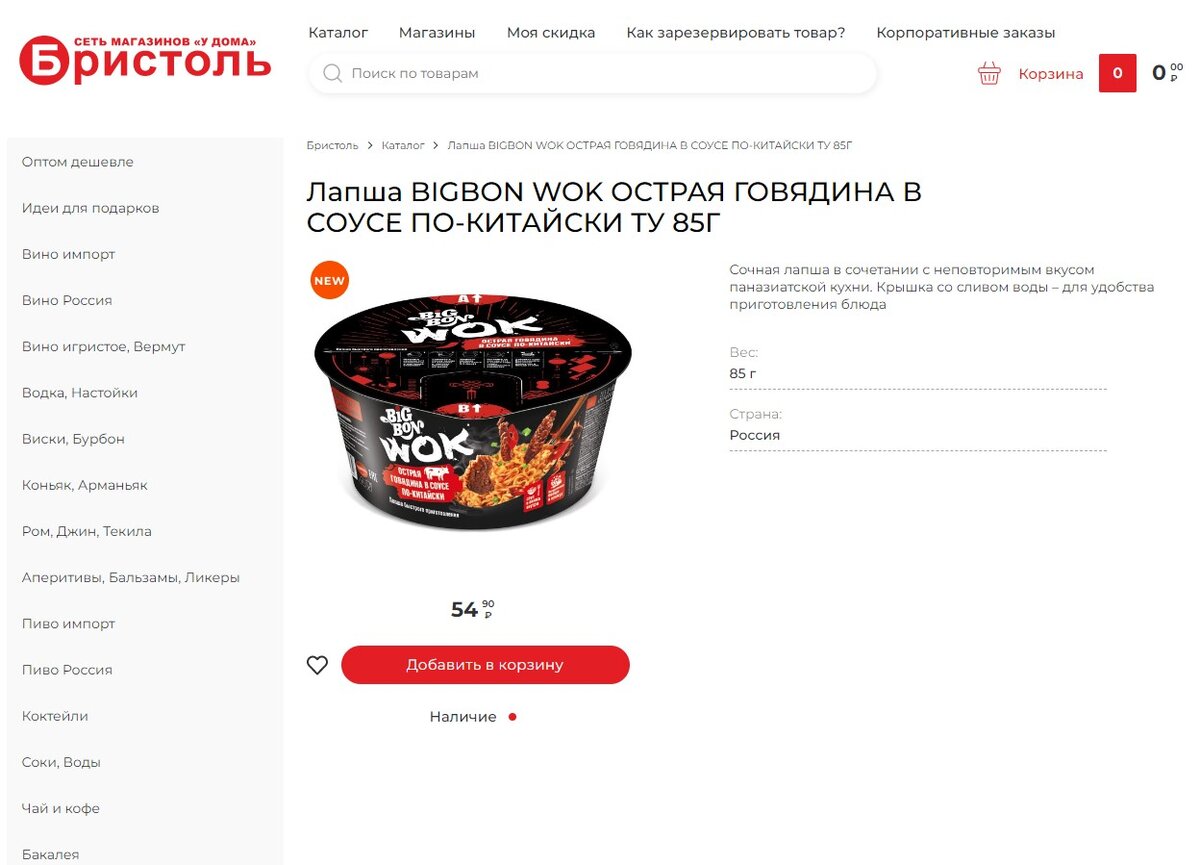Open the Магазины menu item

pyautogui.click(x=437, y=33)
